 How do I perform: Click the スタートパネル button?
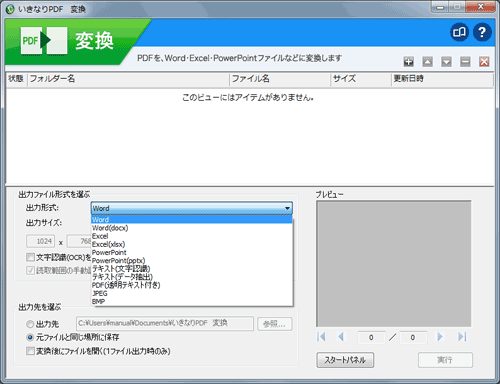pyautogui.click(x=345, y=360)
